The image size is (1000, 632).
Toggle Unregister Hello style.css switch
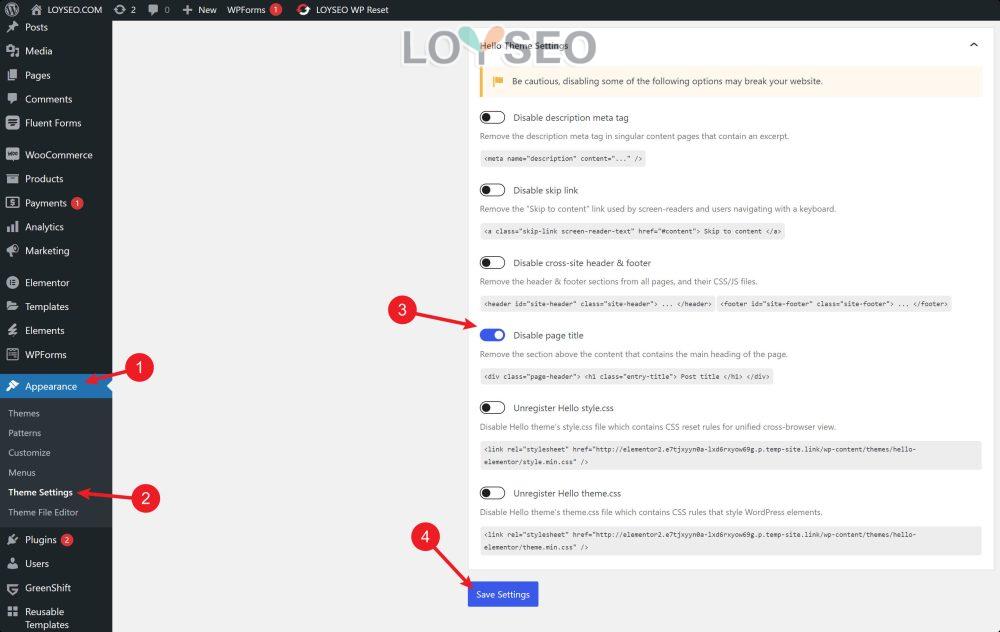click(x=492, y=408)
